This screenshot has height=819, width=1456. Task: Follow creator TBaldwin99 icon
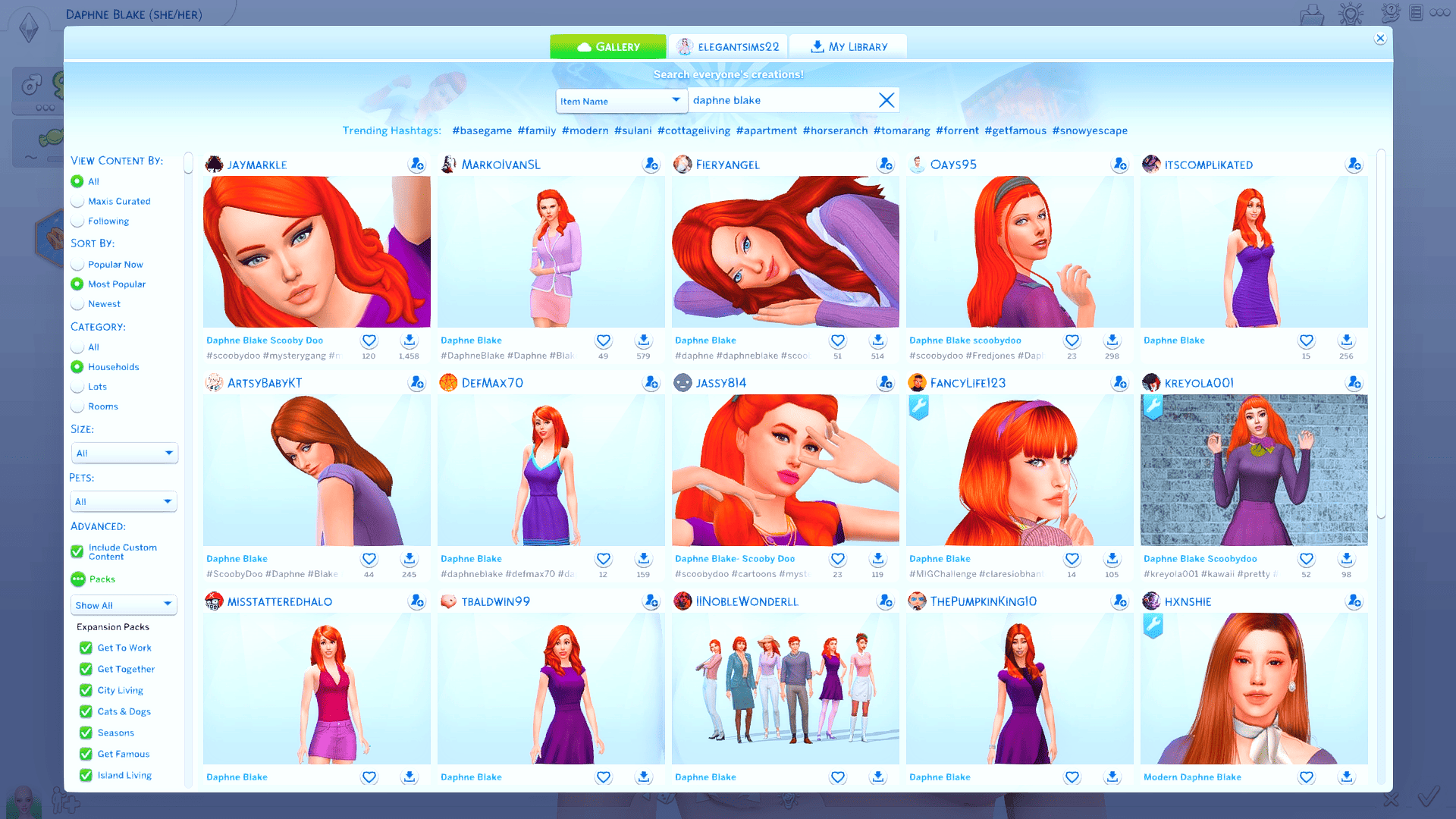pyautogui.click(x=651, y=601)
